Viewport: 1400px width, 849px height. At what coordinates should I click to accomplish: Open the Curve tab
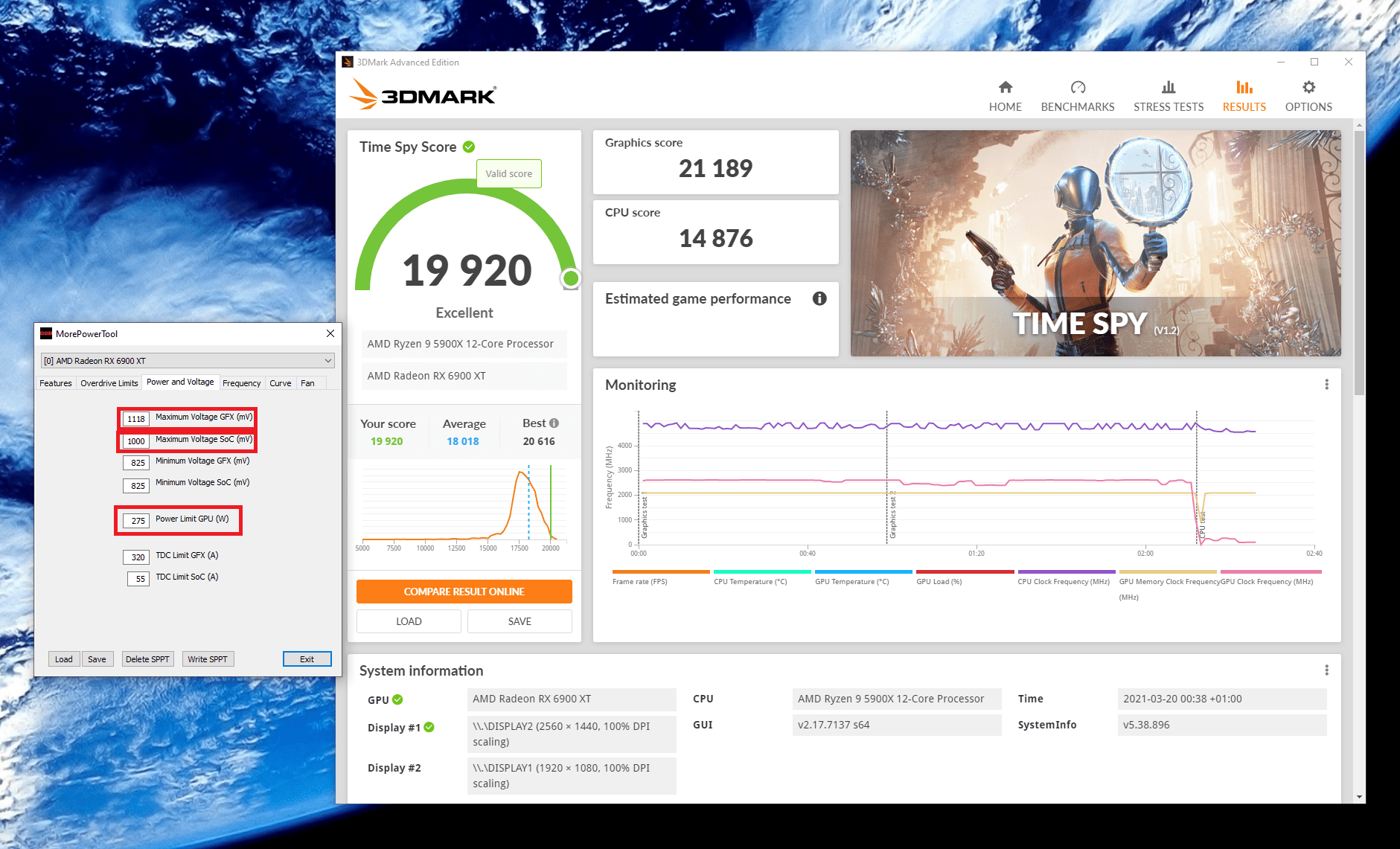(x=281, y=383)
